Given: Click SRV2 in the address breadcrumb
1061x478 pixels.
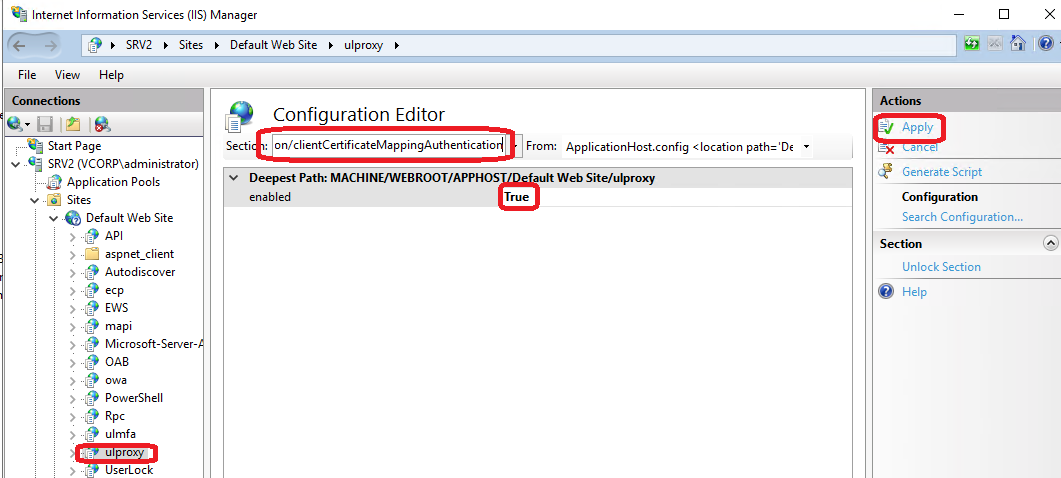Looking at the screenshot, I should pyautogui.click(x=139, y=45).
